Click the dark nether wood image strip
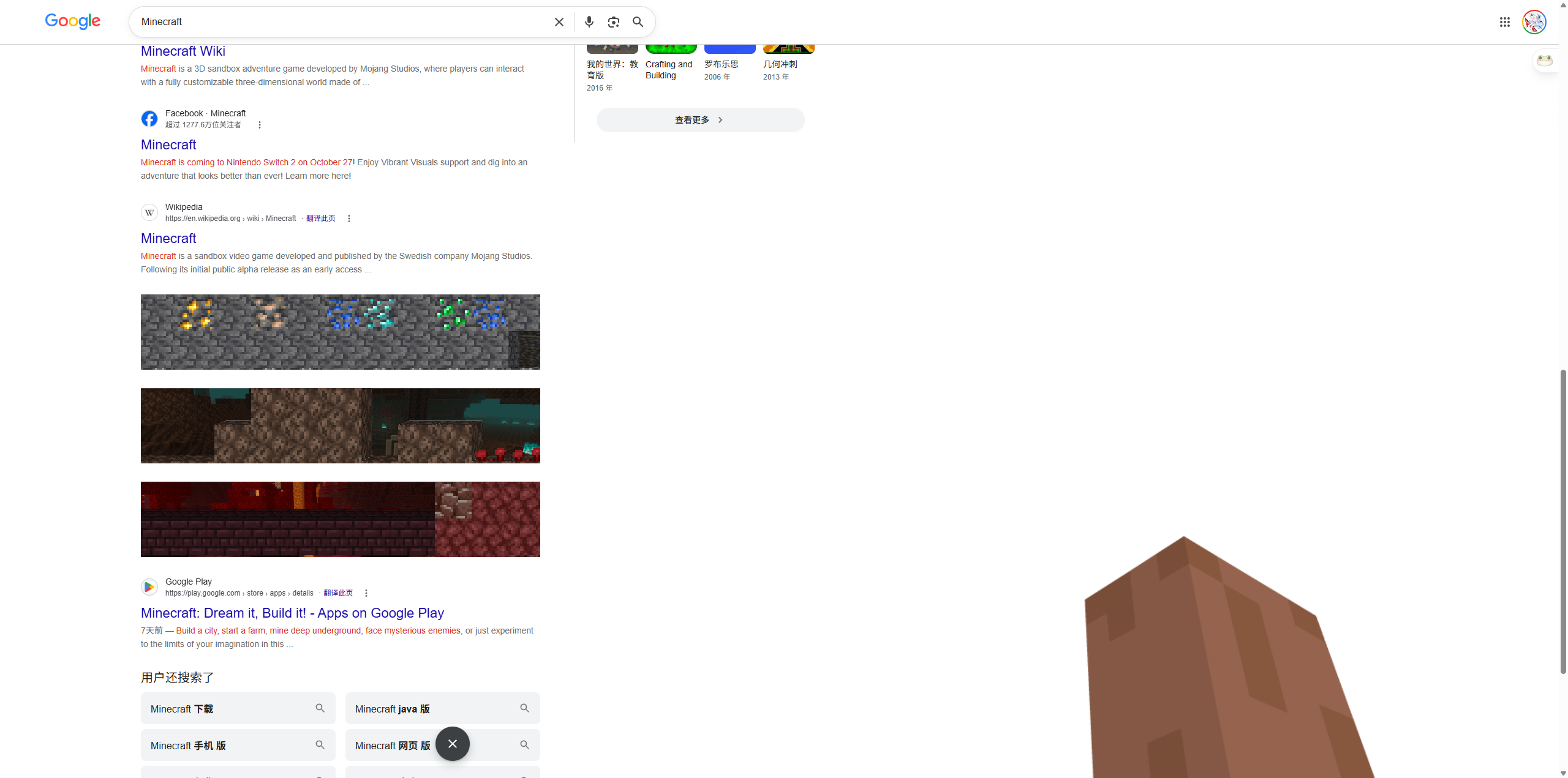This screenshot has width=1568, height=778. click(341, 425)
